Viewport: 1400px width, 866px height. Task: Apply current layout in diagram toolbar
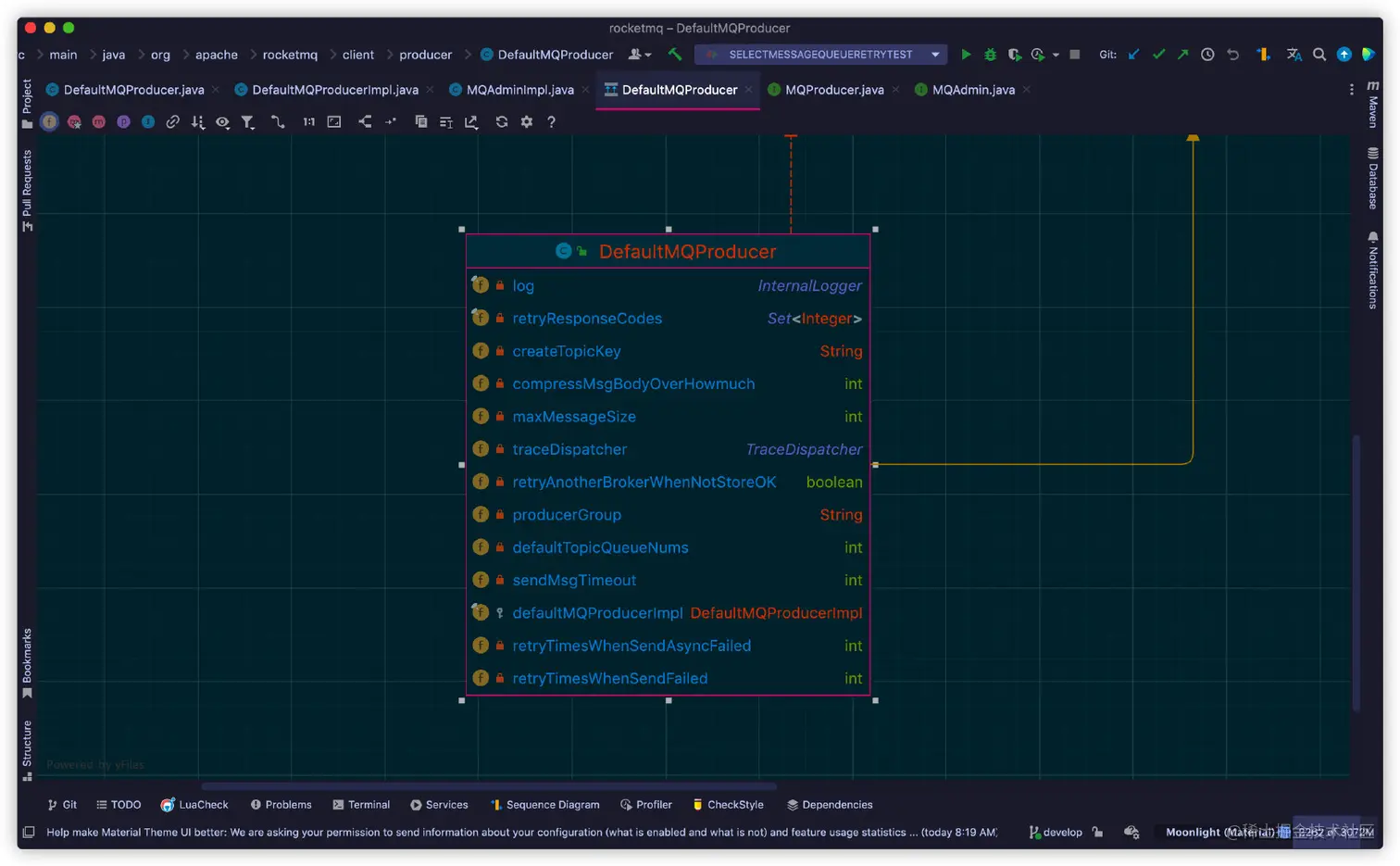click(365, 122)
